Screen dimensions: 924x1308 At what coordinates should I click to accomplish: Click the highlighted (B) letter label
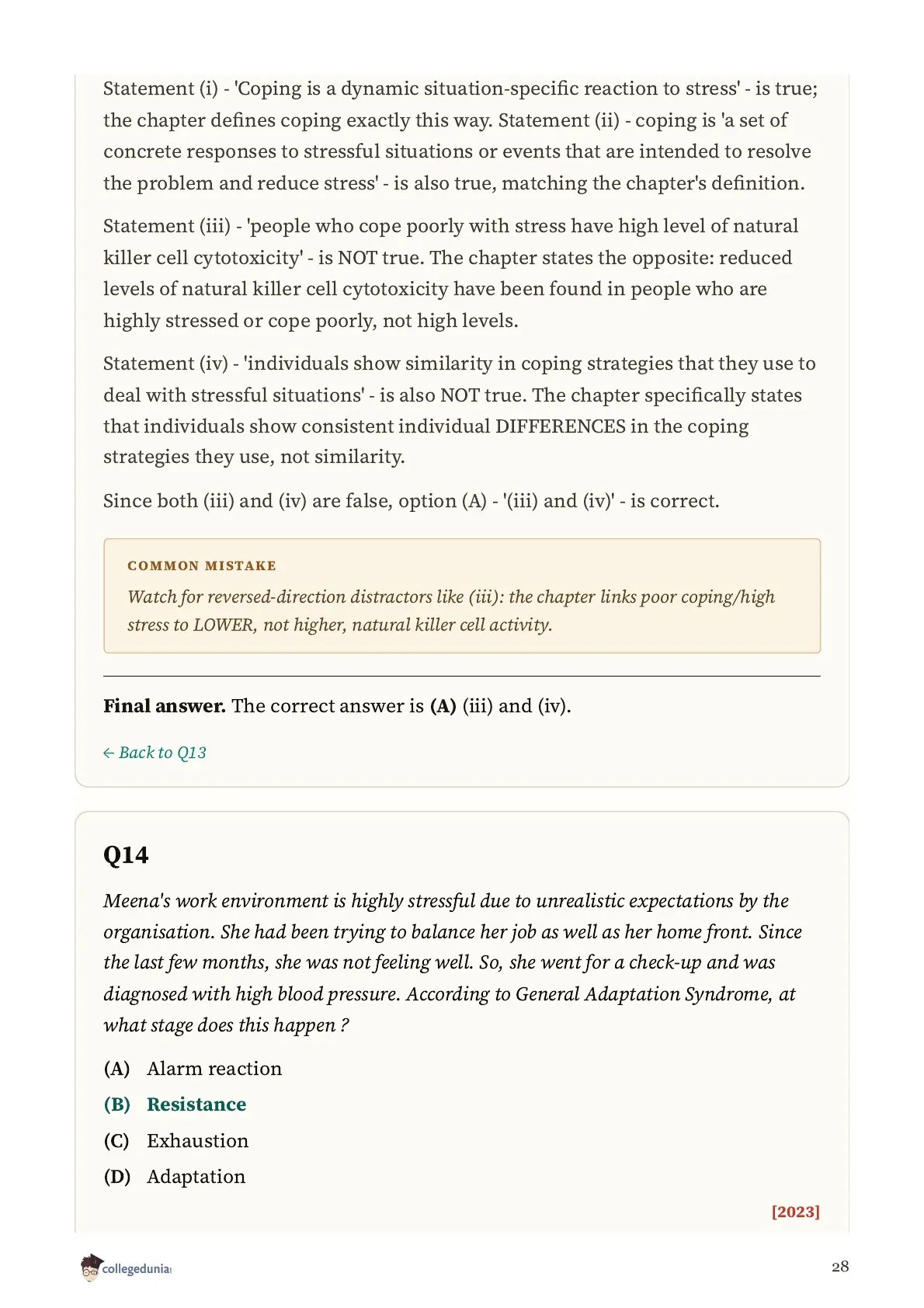(x=116, y=1104)
